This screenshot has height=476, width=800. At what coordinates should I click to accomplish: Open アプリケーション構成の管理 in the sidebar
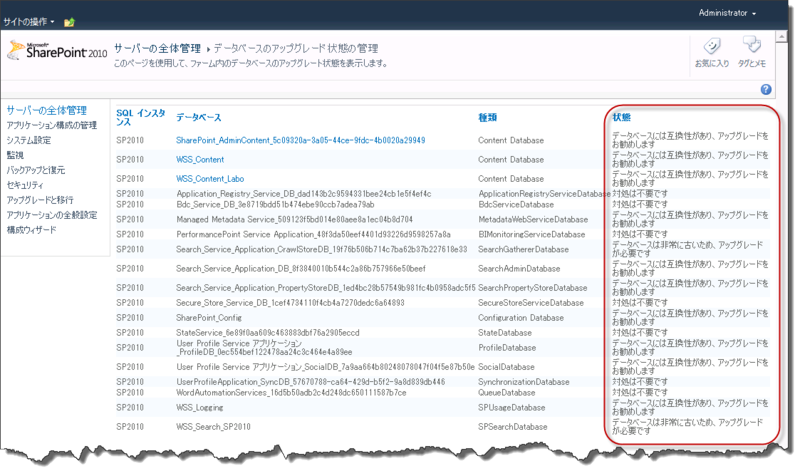(52, 125)
